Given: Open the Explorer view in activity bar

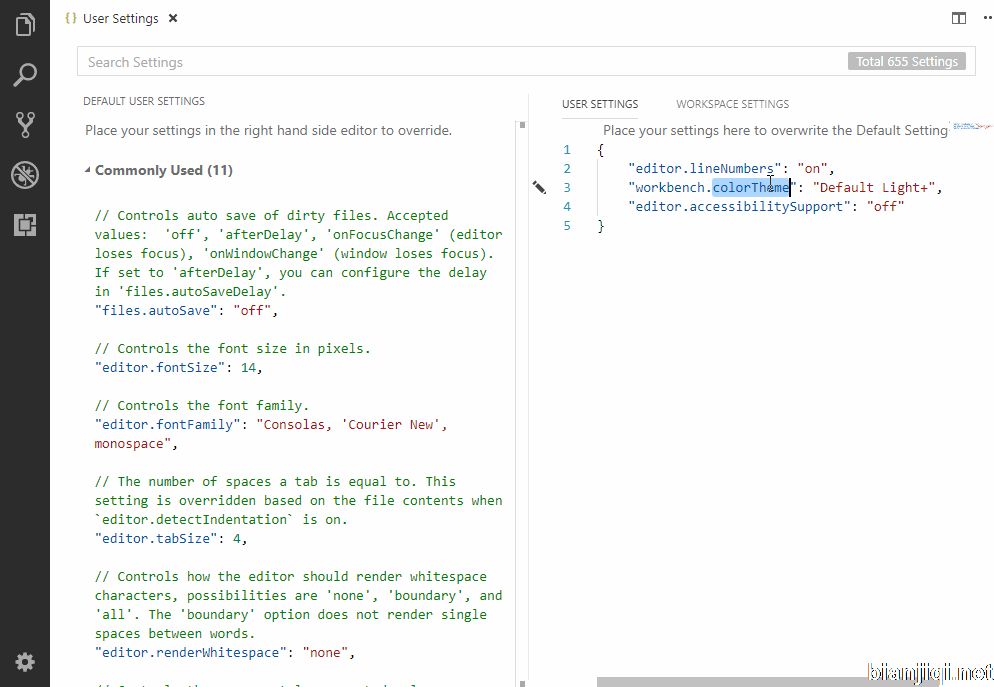Looking at the screenshot, I should pyautogui.click(x=25, y=25).
